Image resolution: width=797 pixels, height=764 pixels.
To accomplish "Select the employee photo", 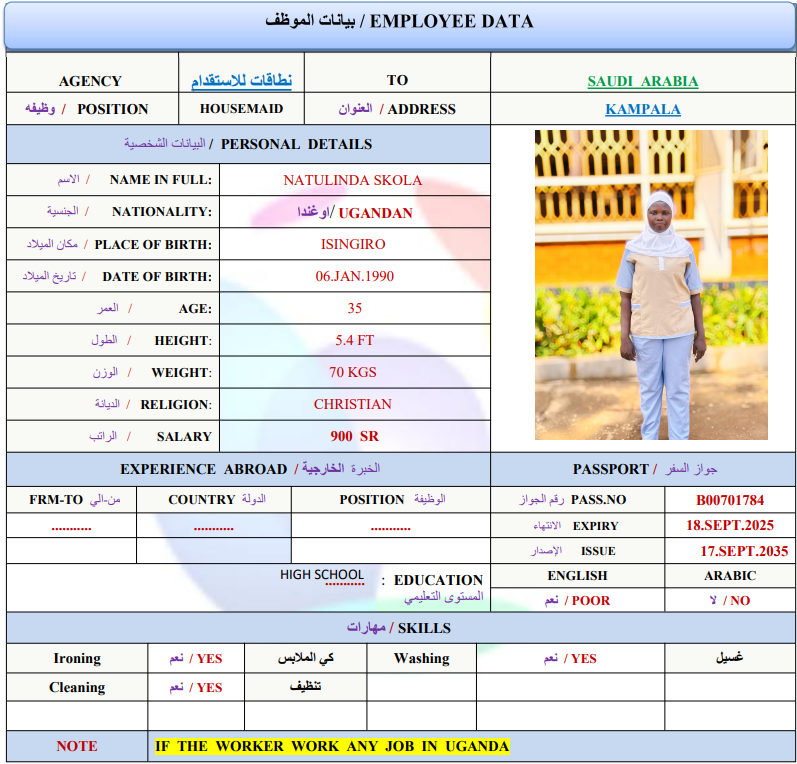I will (651, 285).
